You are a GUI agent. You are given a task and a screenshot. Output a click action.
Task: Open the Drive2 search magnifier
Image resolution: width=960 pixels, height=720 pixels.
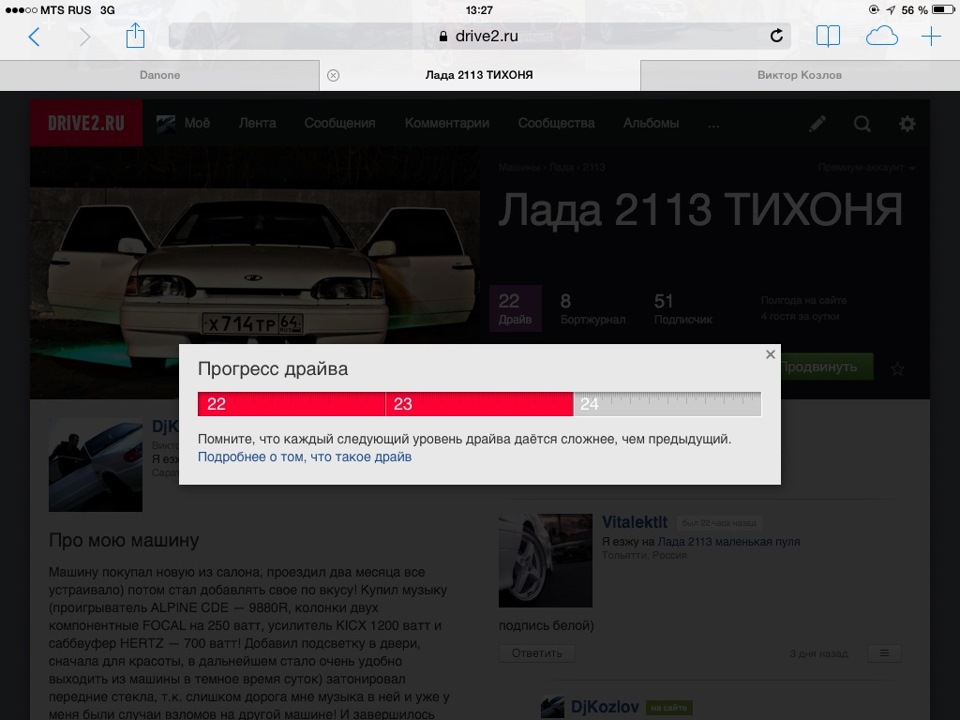pyautogui.click(x=862, y=123)
